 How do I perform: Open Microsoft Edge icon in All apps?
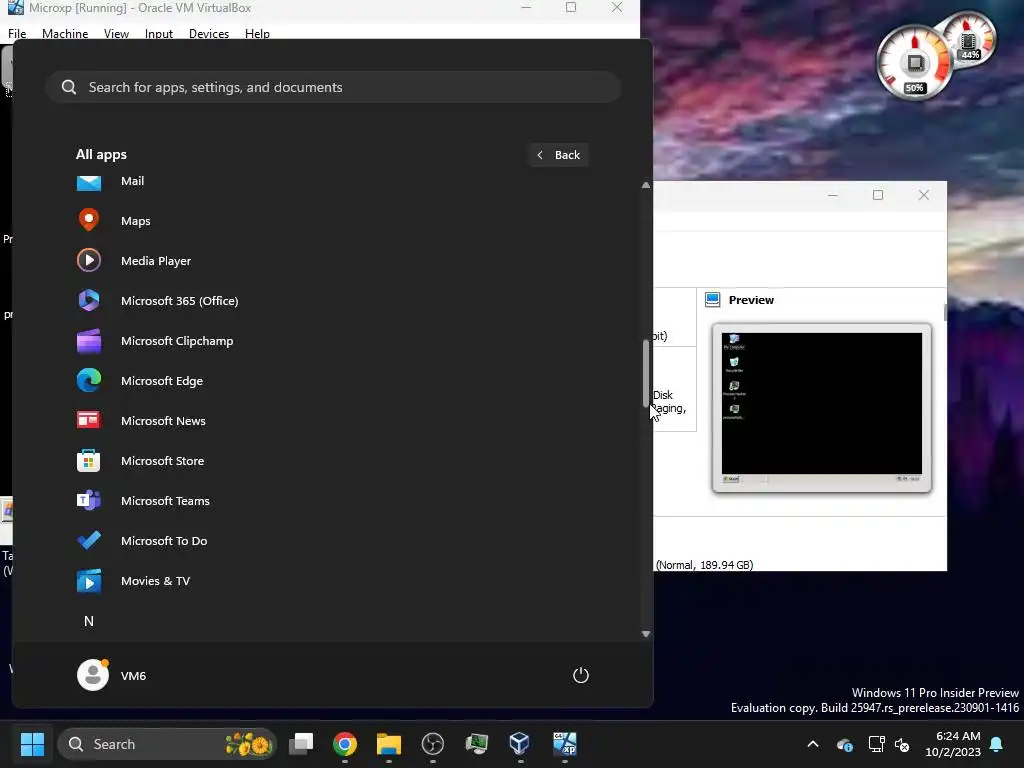[89, 381]
